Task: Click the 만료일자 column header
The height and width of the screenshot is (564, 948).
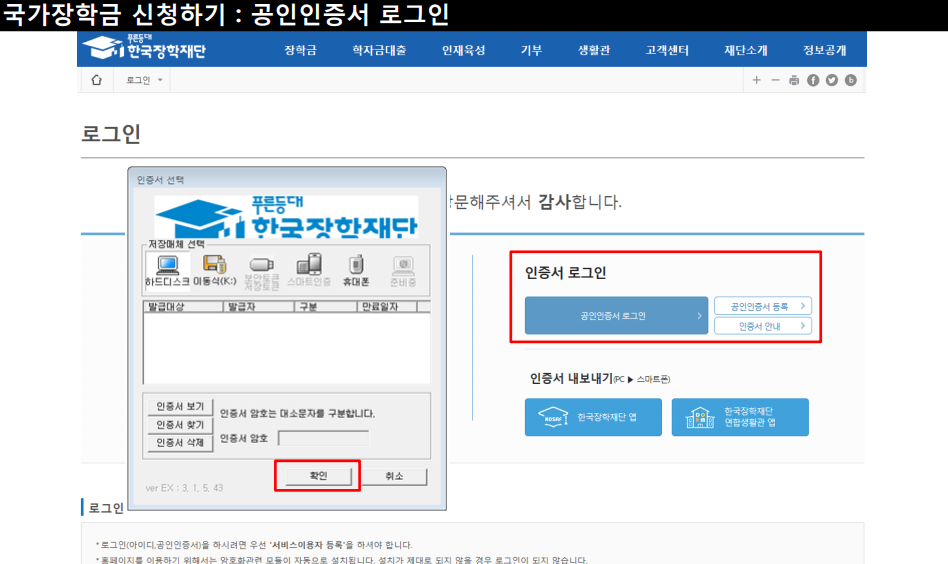Action: click(387, 306)
